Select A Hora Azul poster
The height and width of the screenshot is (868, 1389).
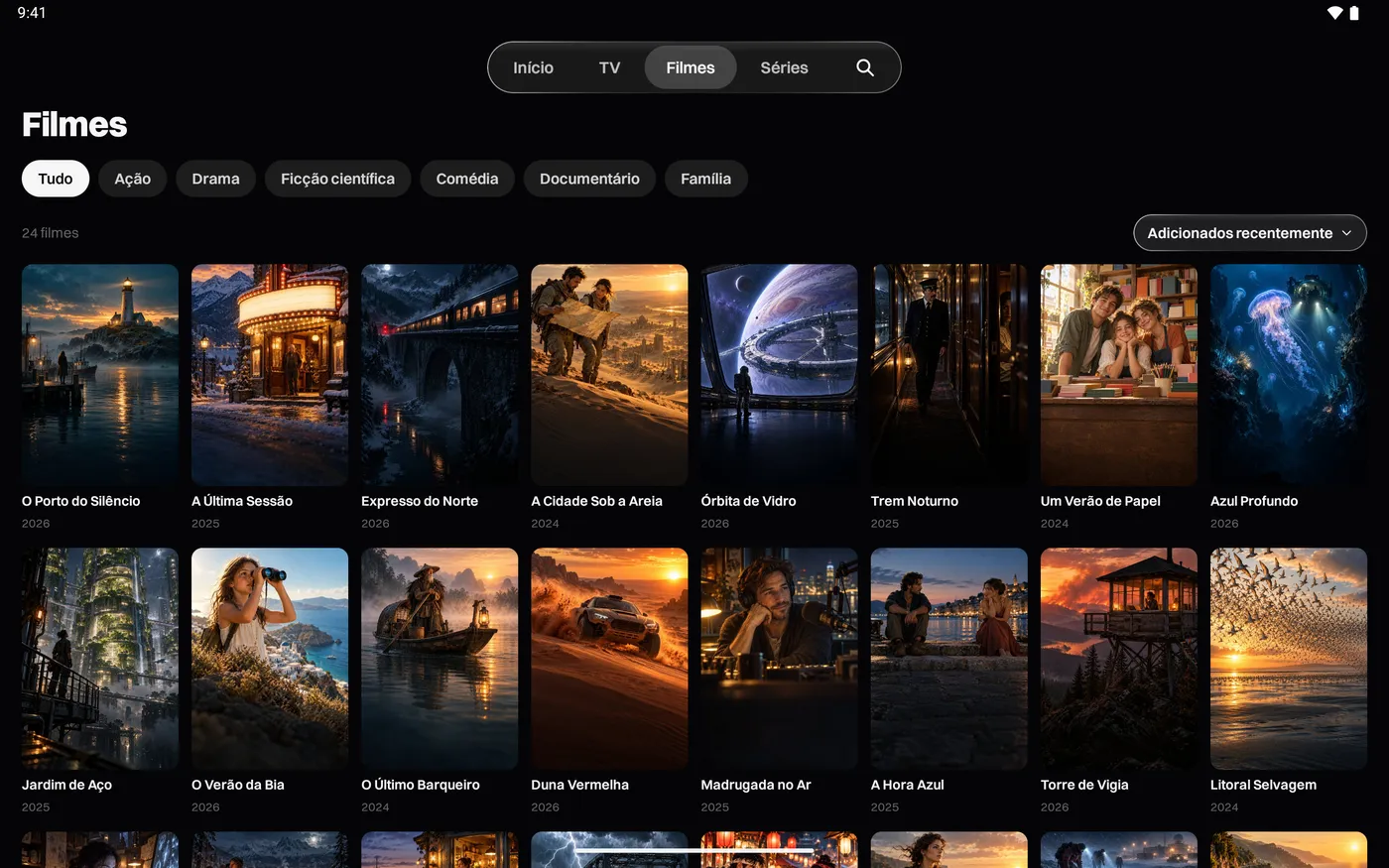pyautogui.click(x=949, y=659)
